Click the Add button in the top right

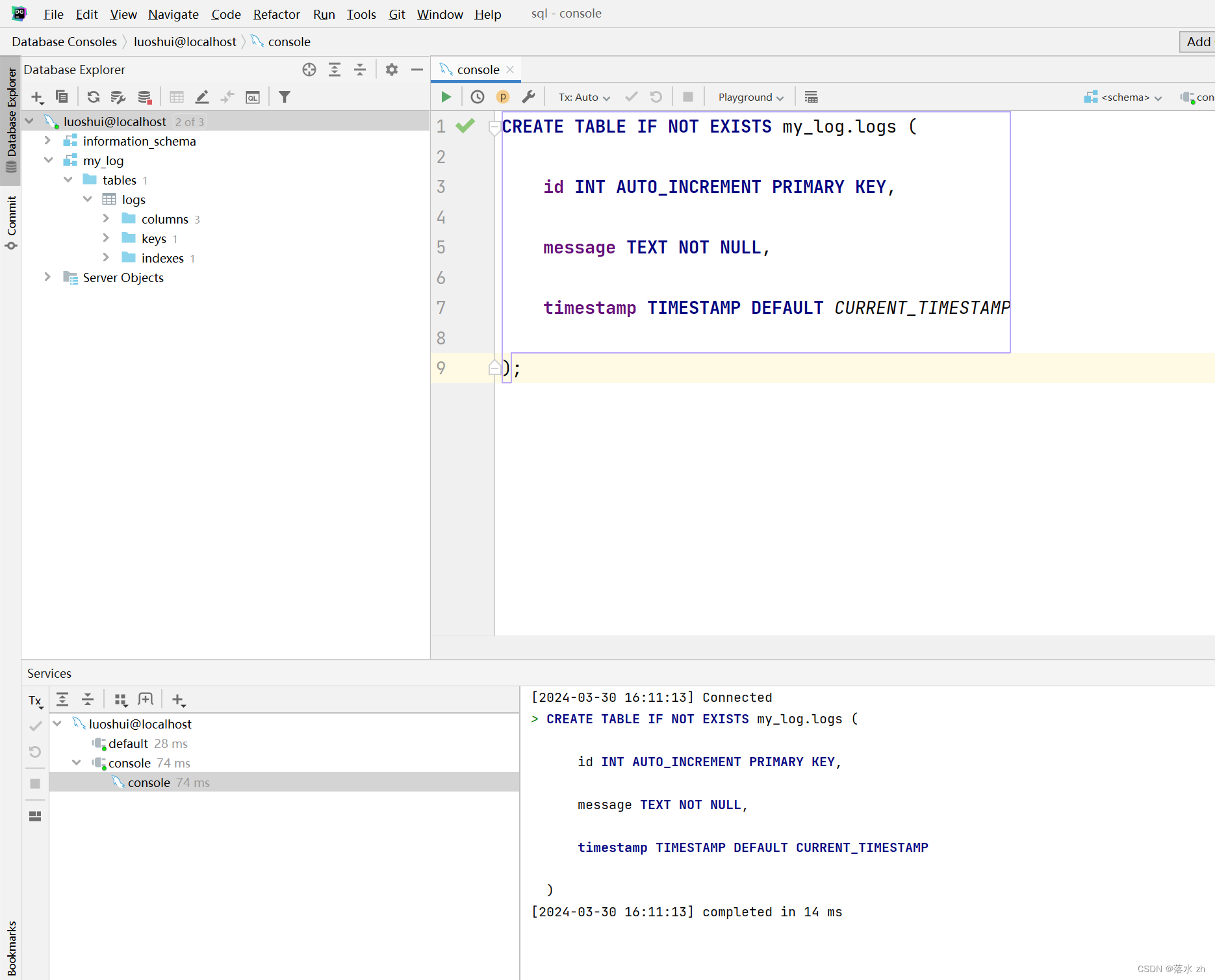point(1198,42)
